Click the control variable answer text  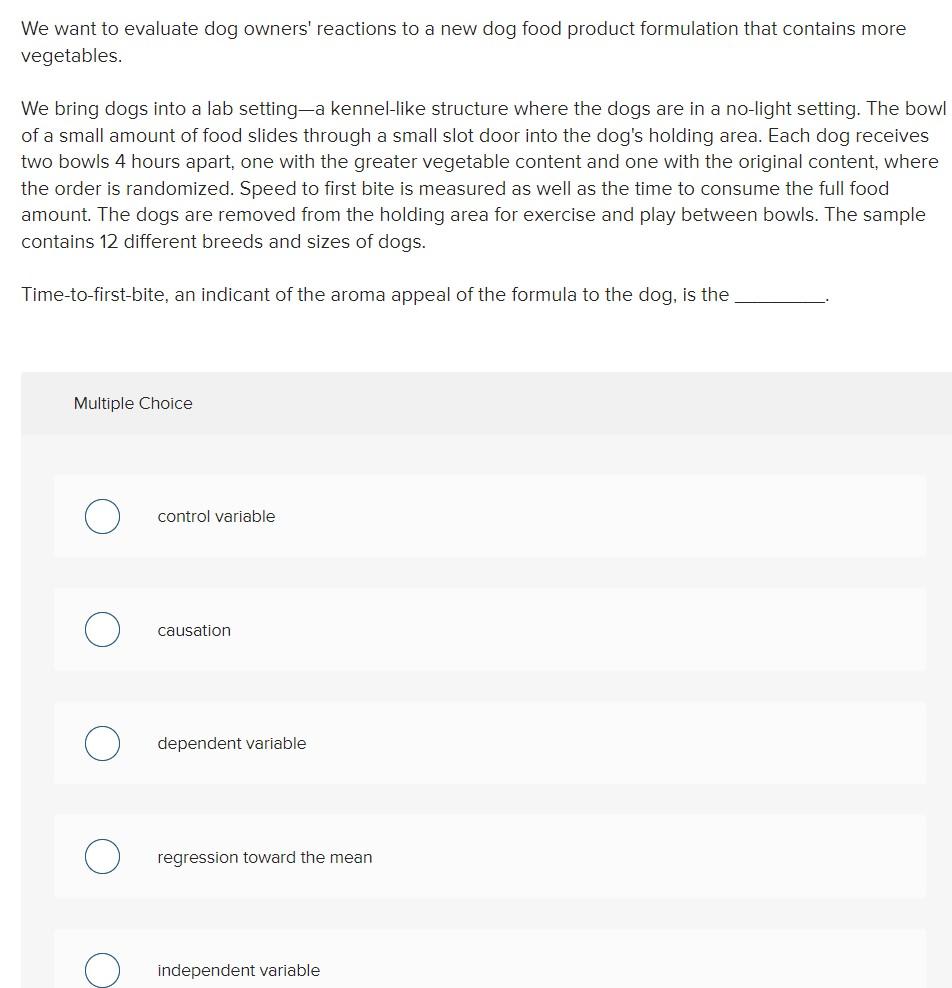[x=215, y=516]
